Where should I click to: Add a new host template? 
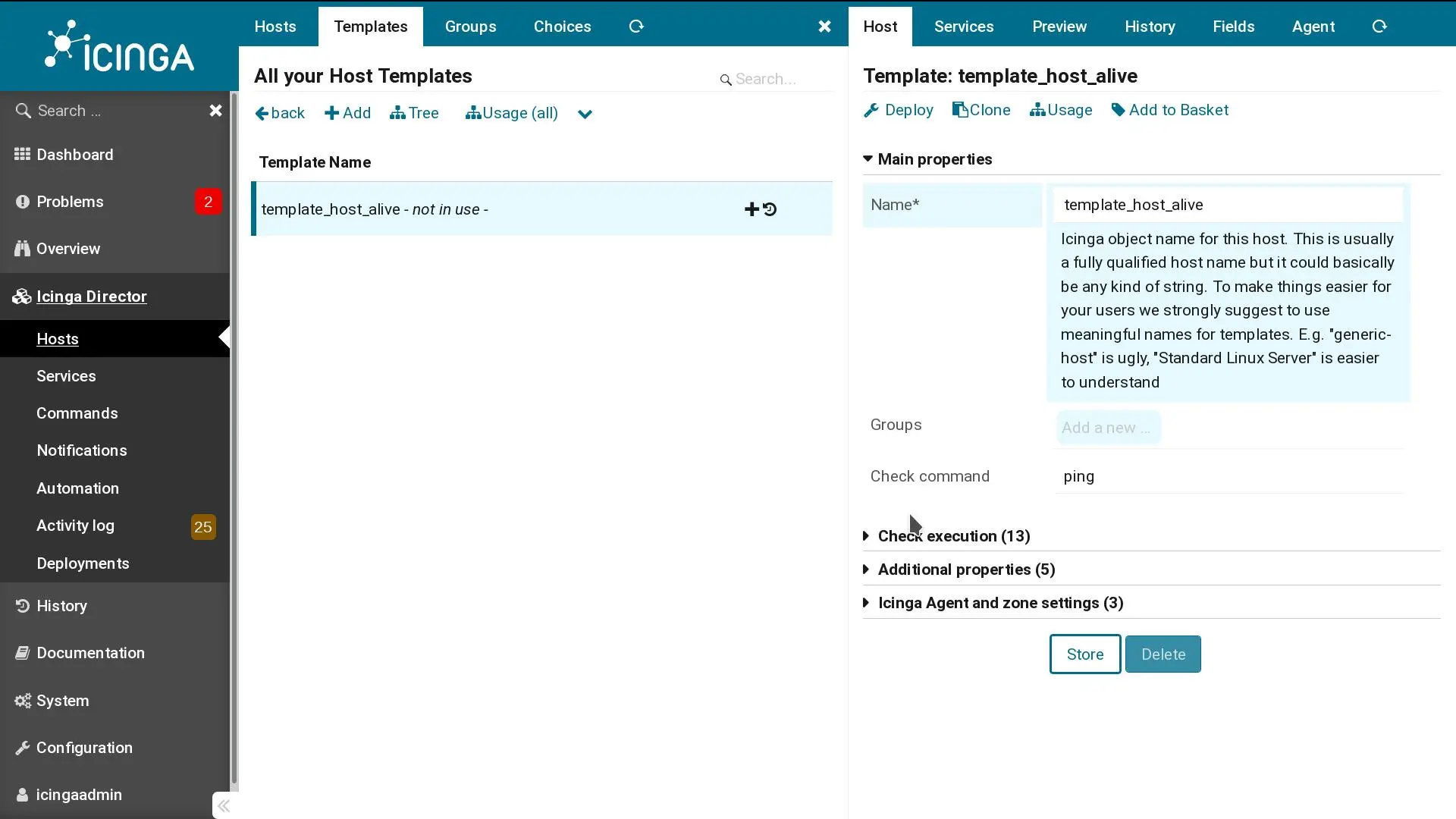pos(347,113)
